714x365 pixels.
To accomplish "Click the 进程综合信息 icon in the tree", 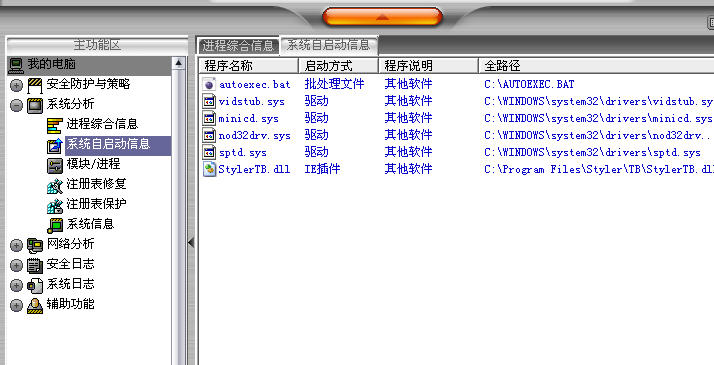I will pos(55,125).
